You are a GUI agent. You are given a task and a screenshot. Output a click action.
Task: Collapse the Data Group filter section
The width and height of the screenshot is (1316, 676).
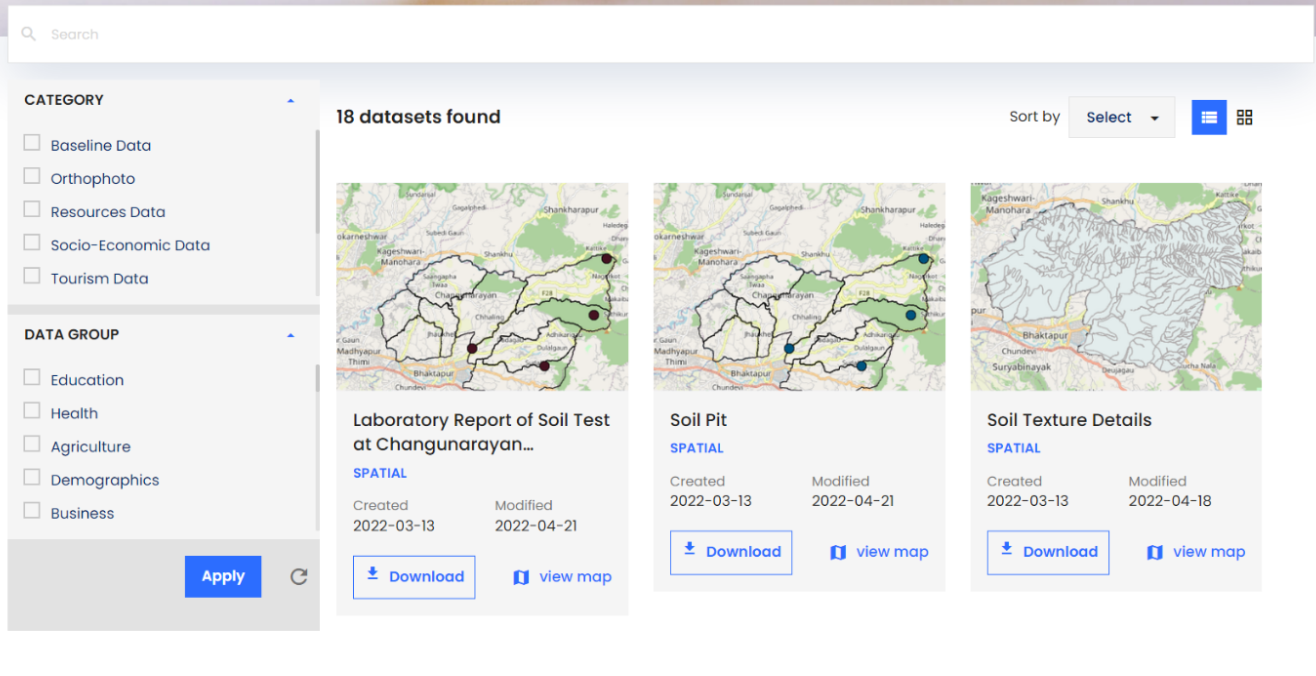[291, 335]
